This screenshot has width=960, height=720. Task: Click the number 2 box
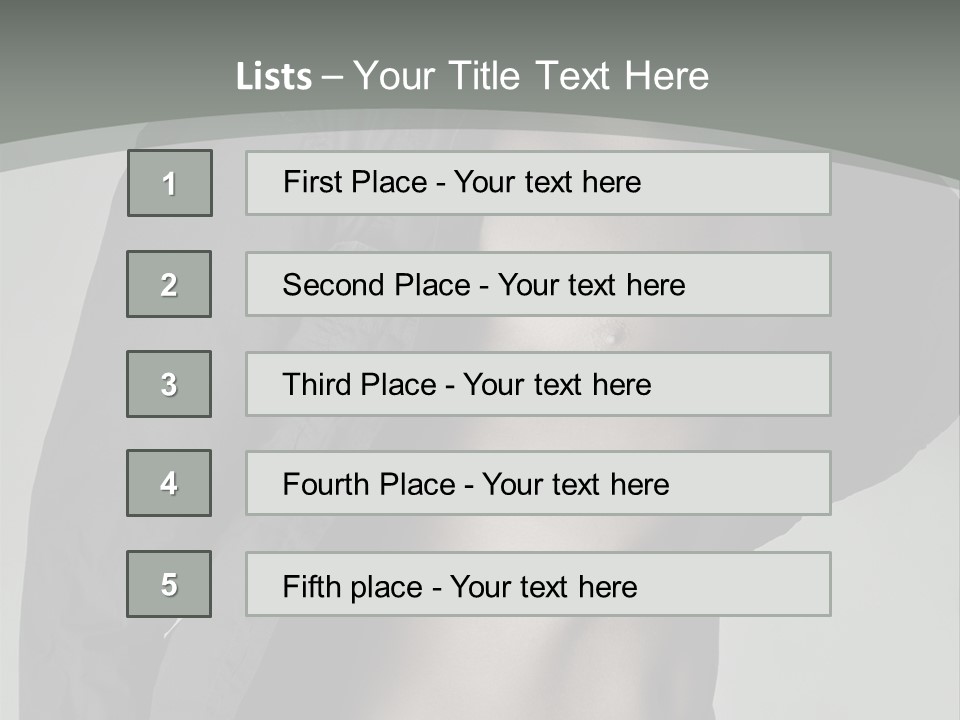[x=169, y=284]
